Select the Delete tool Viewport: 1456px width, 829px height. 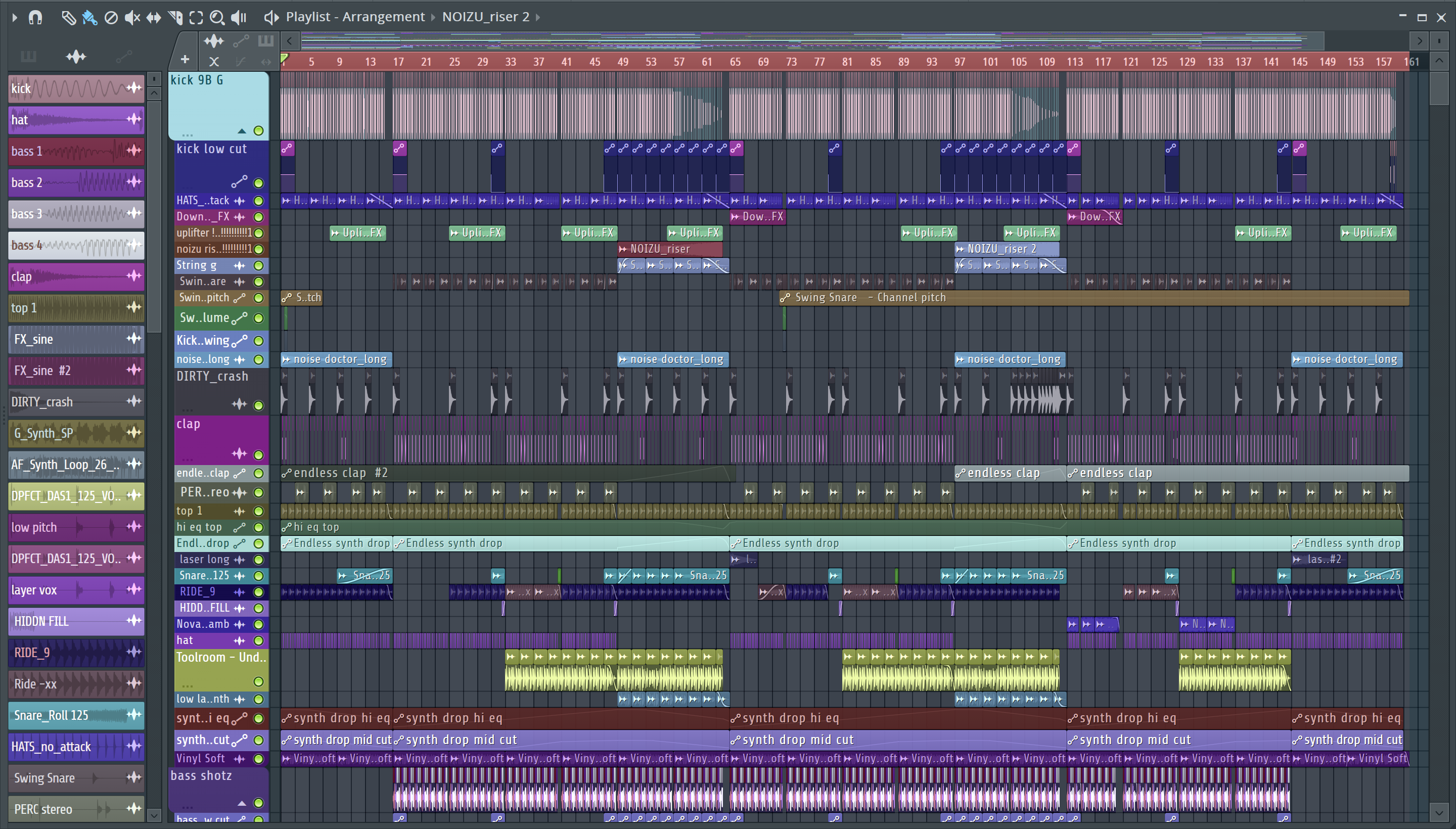[x=111, y=18]
